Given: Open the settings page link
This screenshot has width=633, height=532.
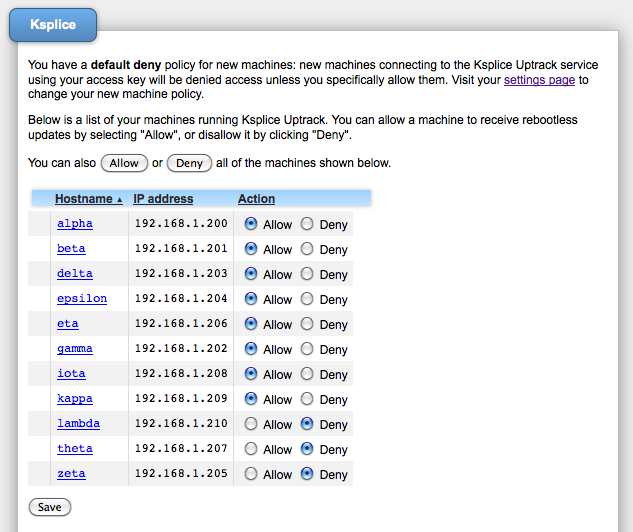Looking at the screenshot, I should (539, 79).
